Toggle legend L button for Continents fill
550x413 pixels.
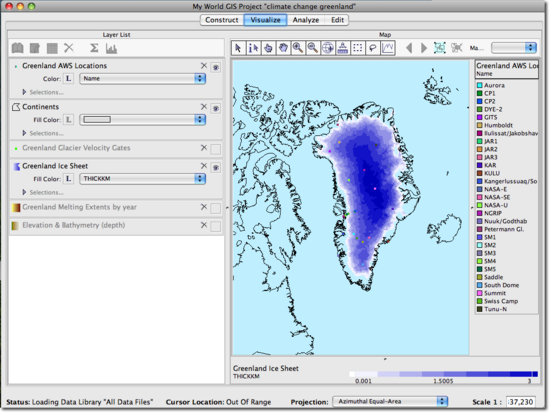68,120
